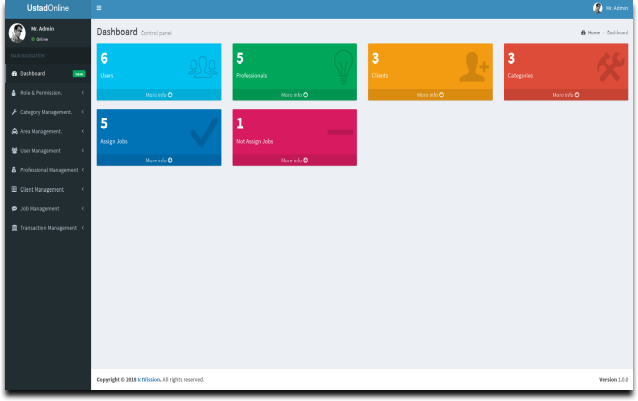The height and width of the screenshot is (401, 638).
Task: Click the Users group icon in cyan card
Action: click(x=203, y=67)
